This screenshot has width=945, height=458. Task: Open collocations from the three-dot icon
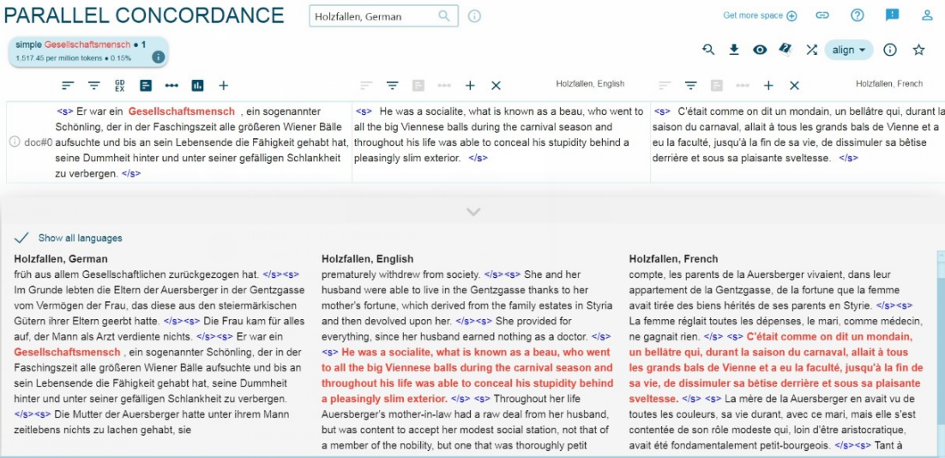(x=172, y=86)
